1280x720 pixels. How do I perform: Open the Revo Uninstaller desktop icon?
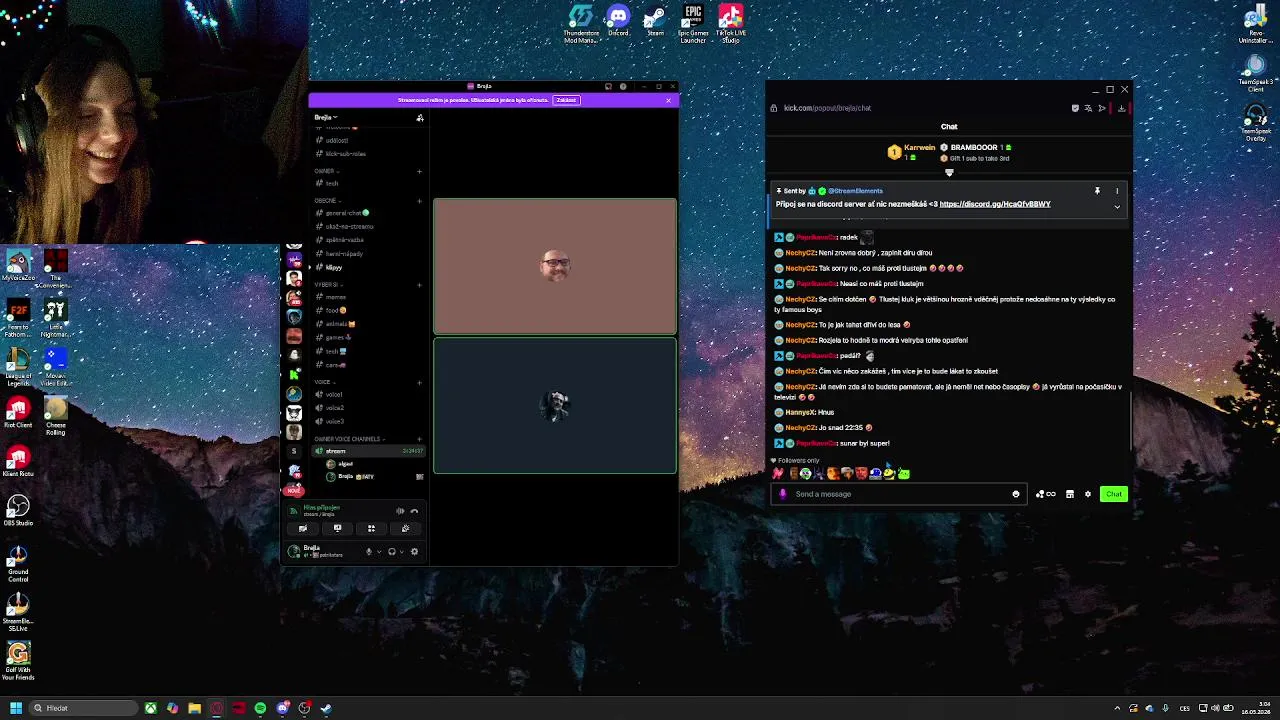[1255, 25]
